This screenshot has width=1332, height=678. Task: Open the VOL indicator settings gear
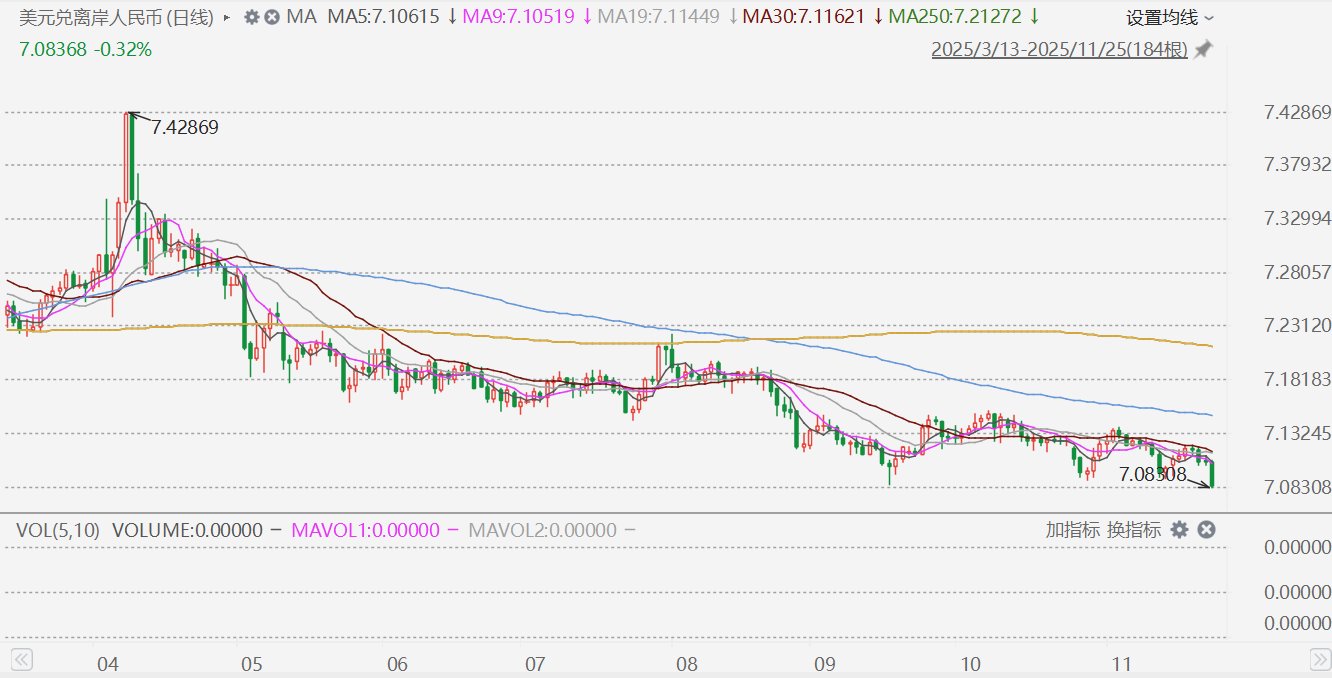pos(1179,530)
